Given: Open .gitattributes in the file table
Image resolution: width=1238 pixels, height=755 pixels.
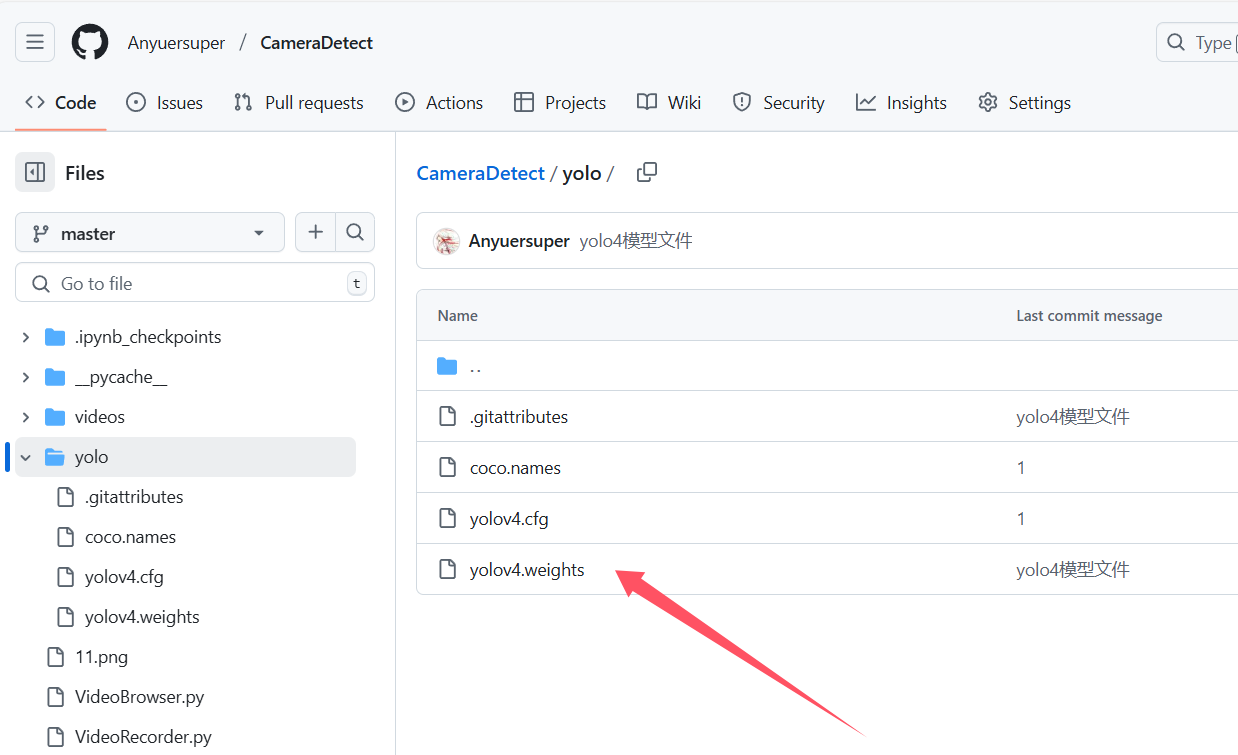Looking at the screenshot, I should 519,417.
